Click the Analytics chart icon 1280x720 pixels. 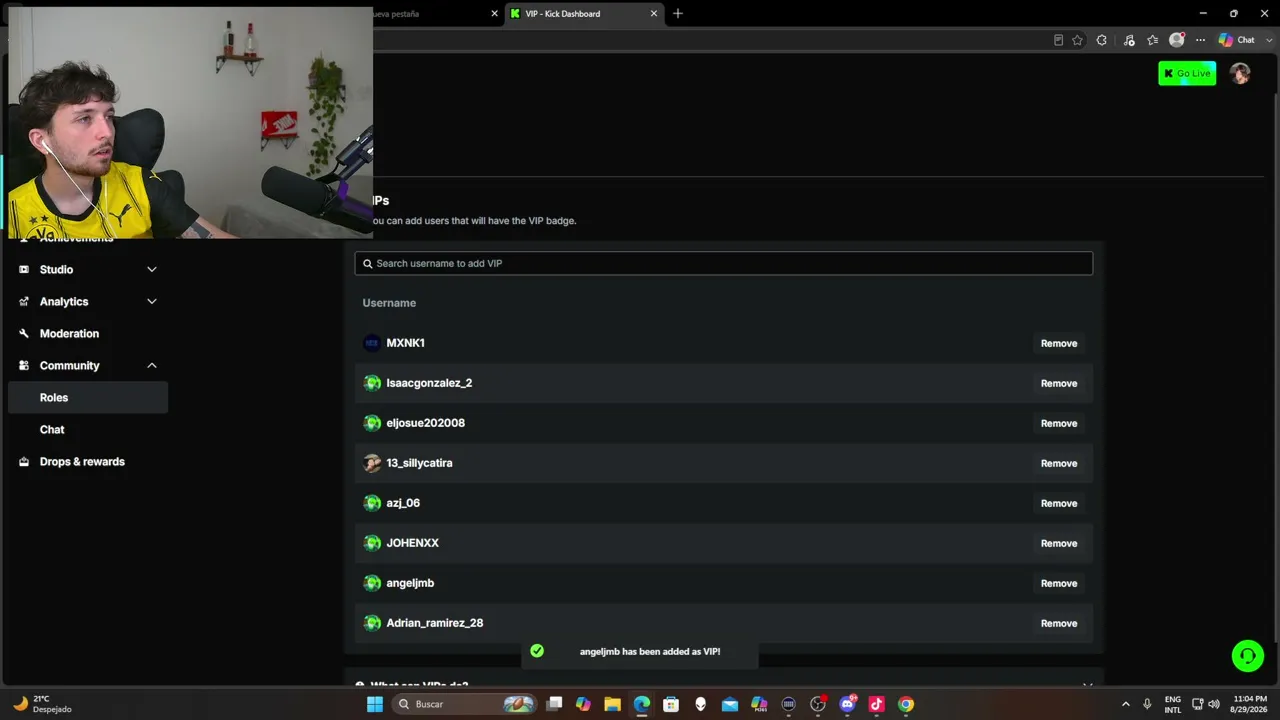[24, 301]
